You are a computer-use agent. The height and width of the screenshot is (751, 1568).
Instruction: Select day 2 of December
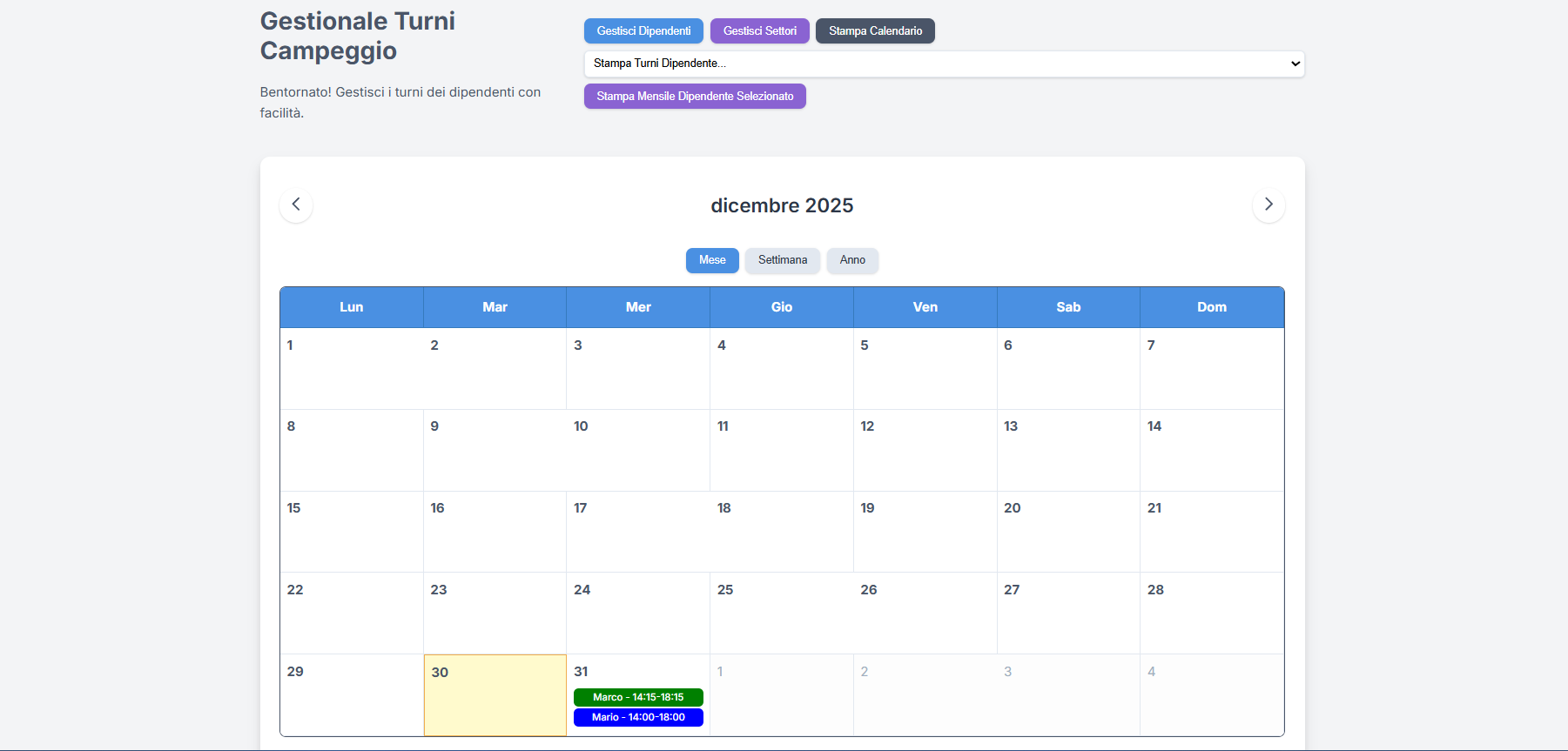495,368
